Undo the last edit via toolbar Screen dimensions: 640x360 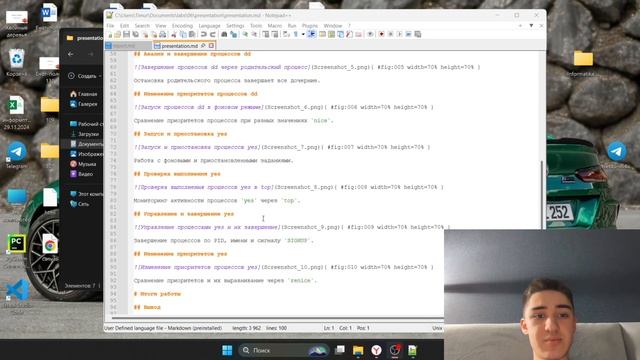[204, 34]
